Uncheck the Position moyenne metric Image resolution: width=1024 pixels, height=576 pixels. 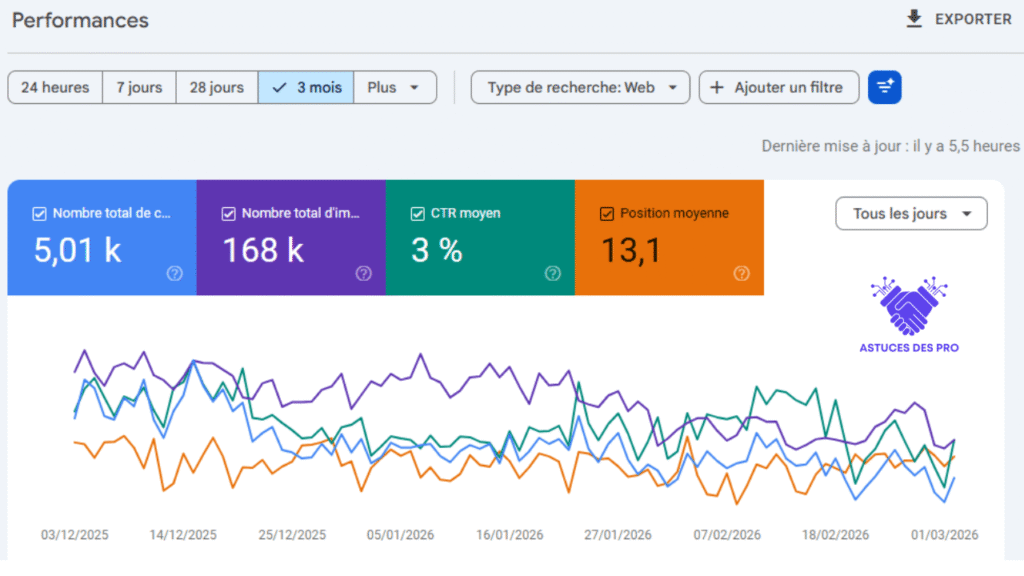click(606, 213)
